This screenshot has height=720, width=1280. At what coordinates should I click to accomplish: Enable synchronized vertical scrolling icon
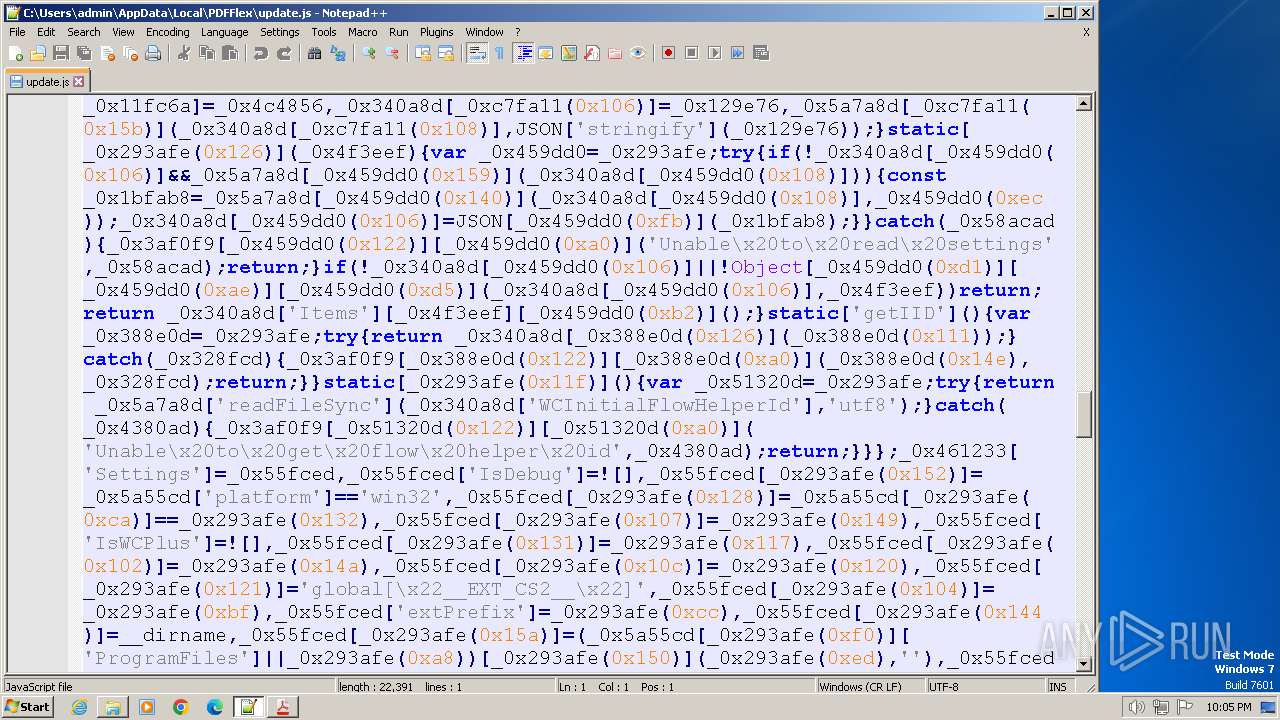coord(422,53)
